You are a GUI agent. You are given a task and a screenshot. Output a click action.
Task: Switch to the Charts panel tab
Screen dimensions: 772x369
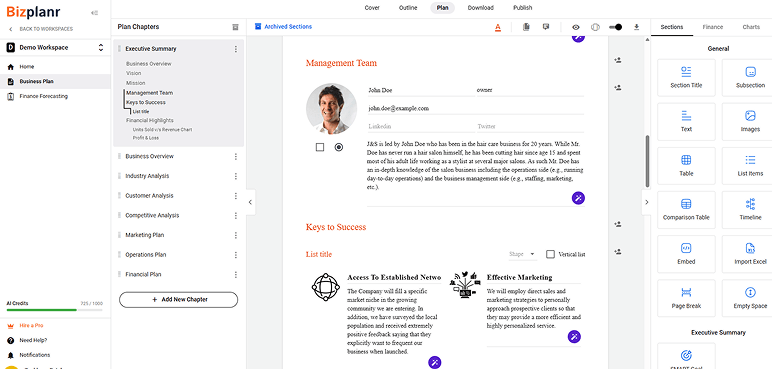[751, 27]
